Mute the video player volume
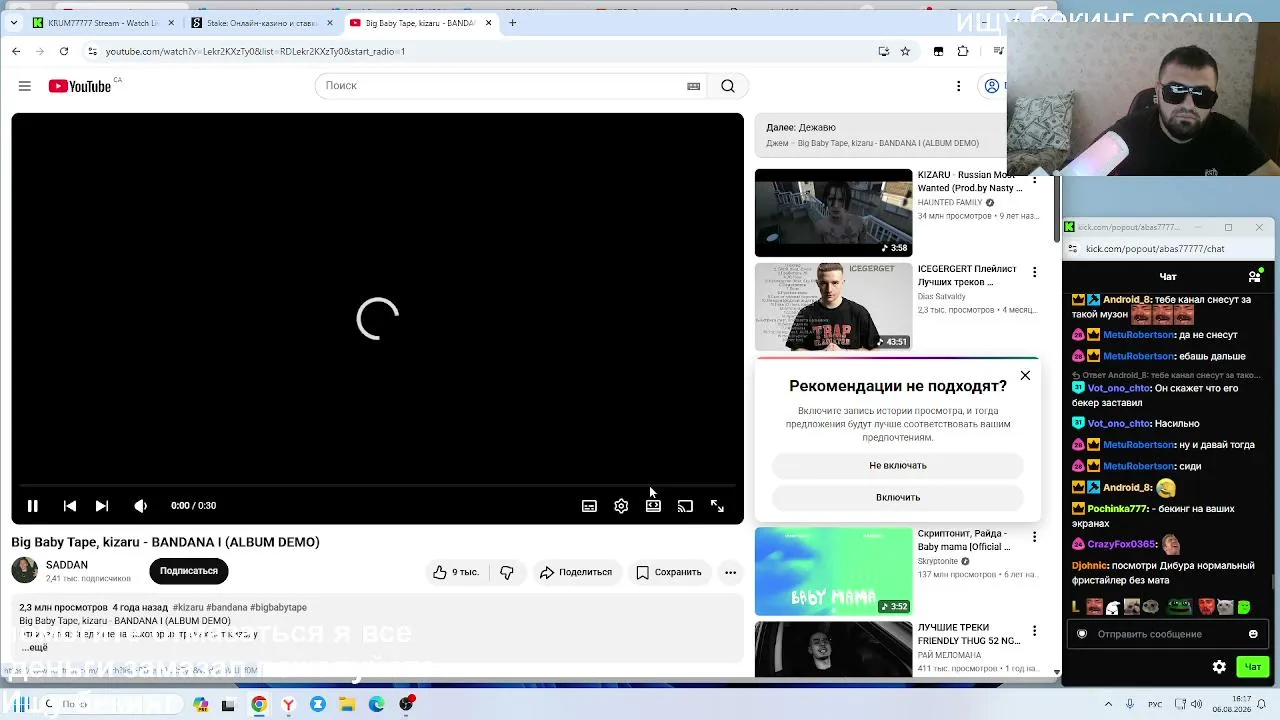 pos(140,506)
